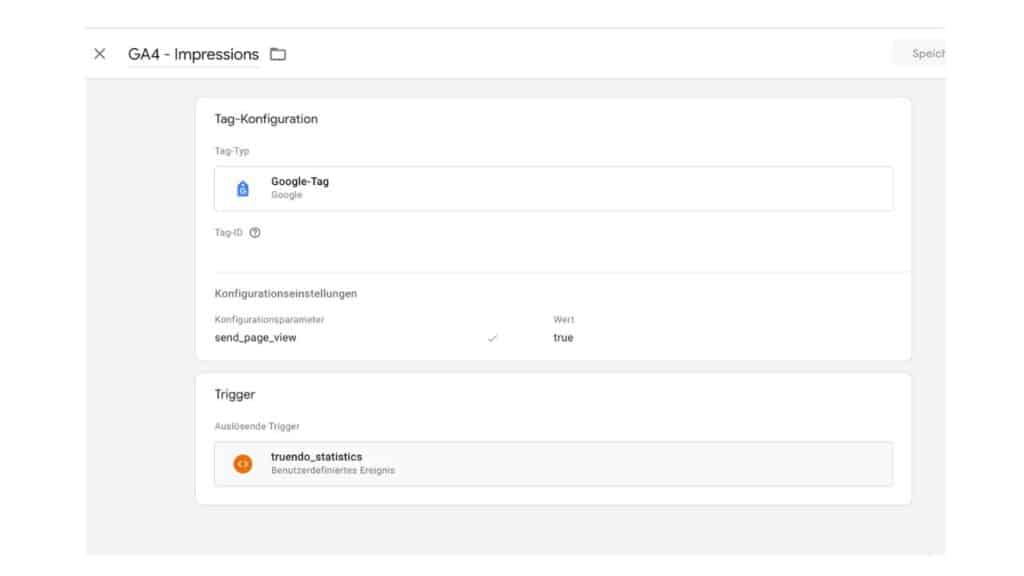
Task: Click the Wert column label
Action: pos(564,319)
